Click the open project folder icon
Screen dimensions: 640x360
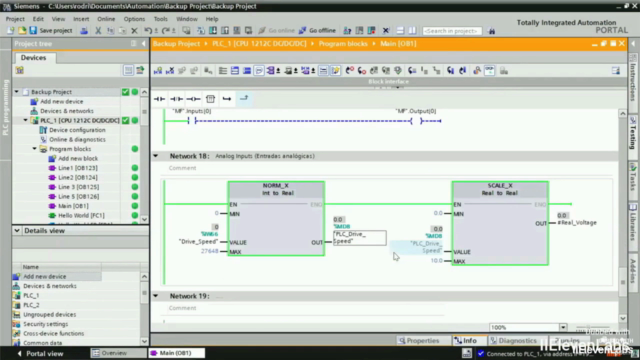(22, 31)
